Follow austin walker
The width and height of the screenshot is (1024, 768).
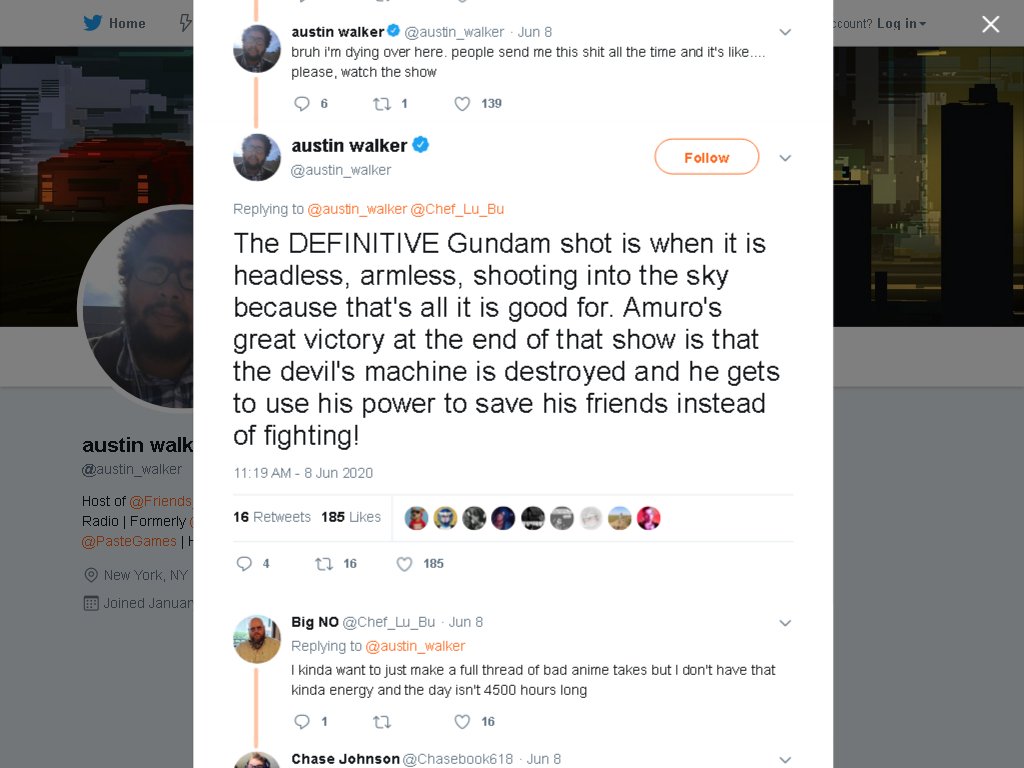pos(707,157)
